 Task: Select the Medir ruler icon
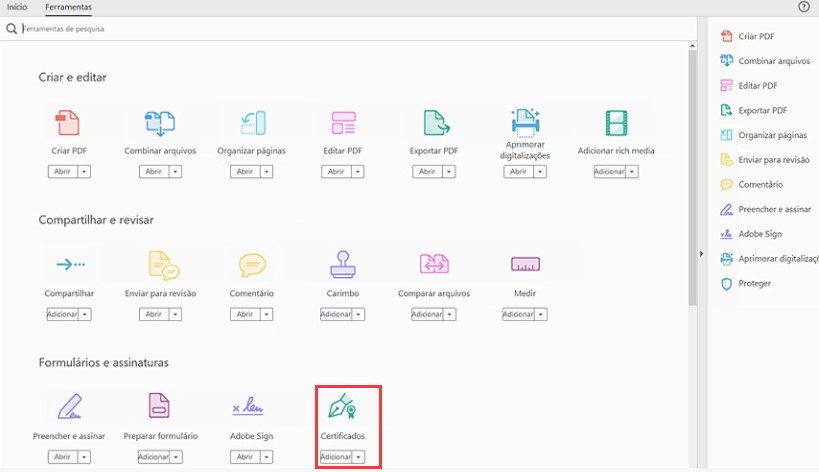tap(525, 264)
